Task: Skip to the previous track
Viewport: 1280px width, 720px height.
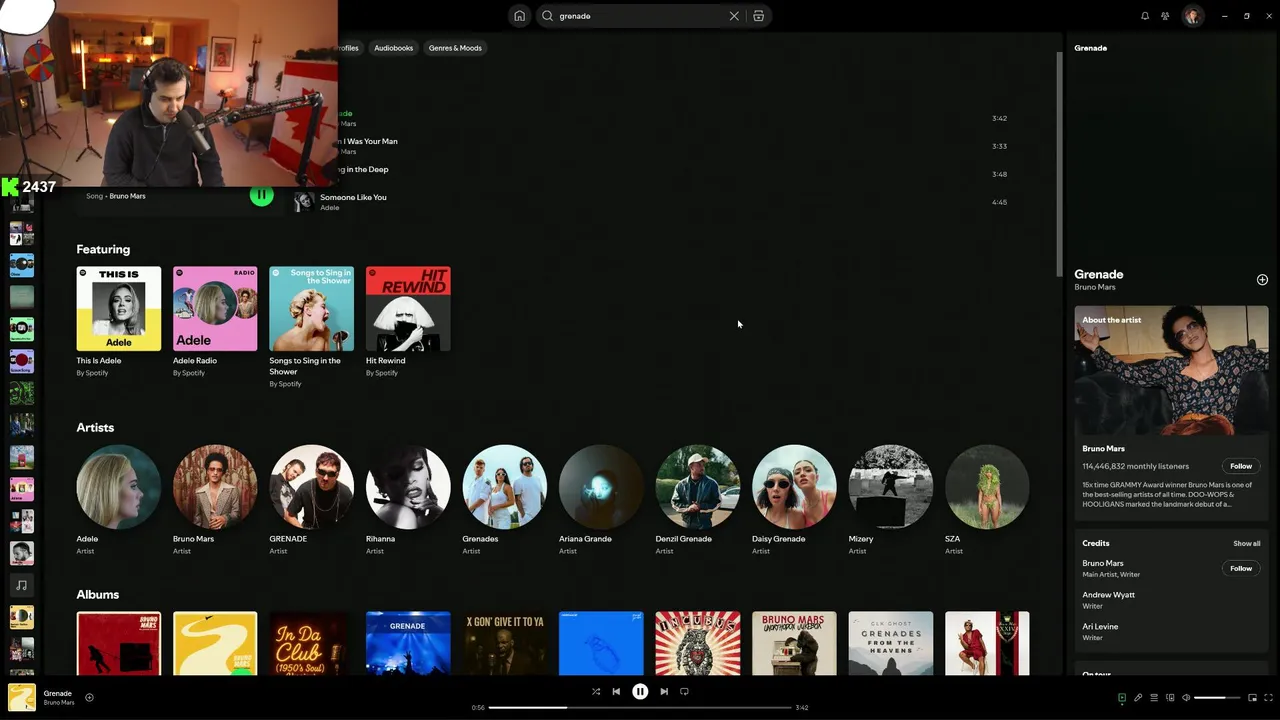Action: pyautogui.click(x=616, y=691)
